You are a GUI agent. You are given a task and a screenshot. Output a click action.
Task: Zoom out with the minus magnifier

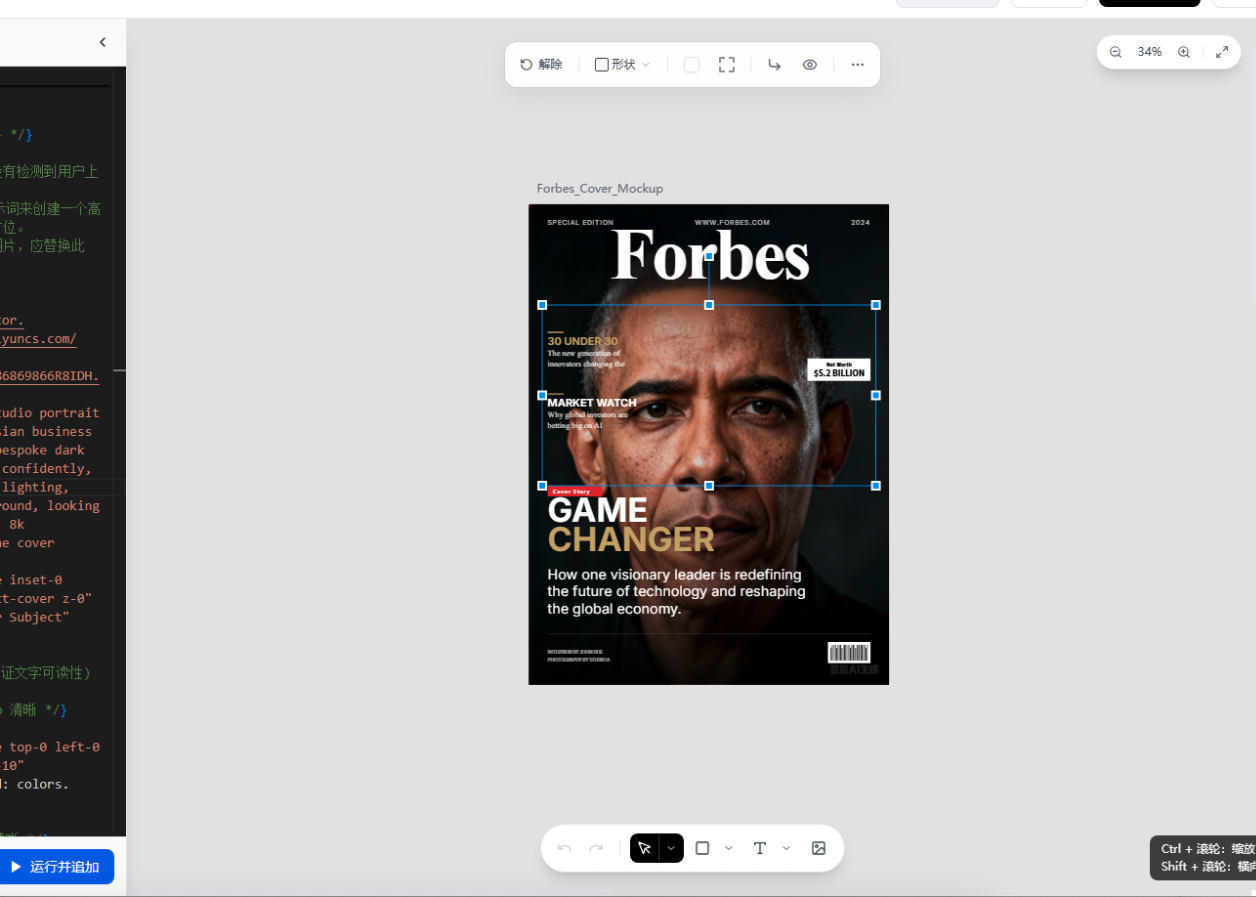click(x=1116, y=52)
